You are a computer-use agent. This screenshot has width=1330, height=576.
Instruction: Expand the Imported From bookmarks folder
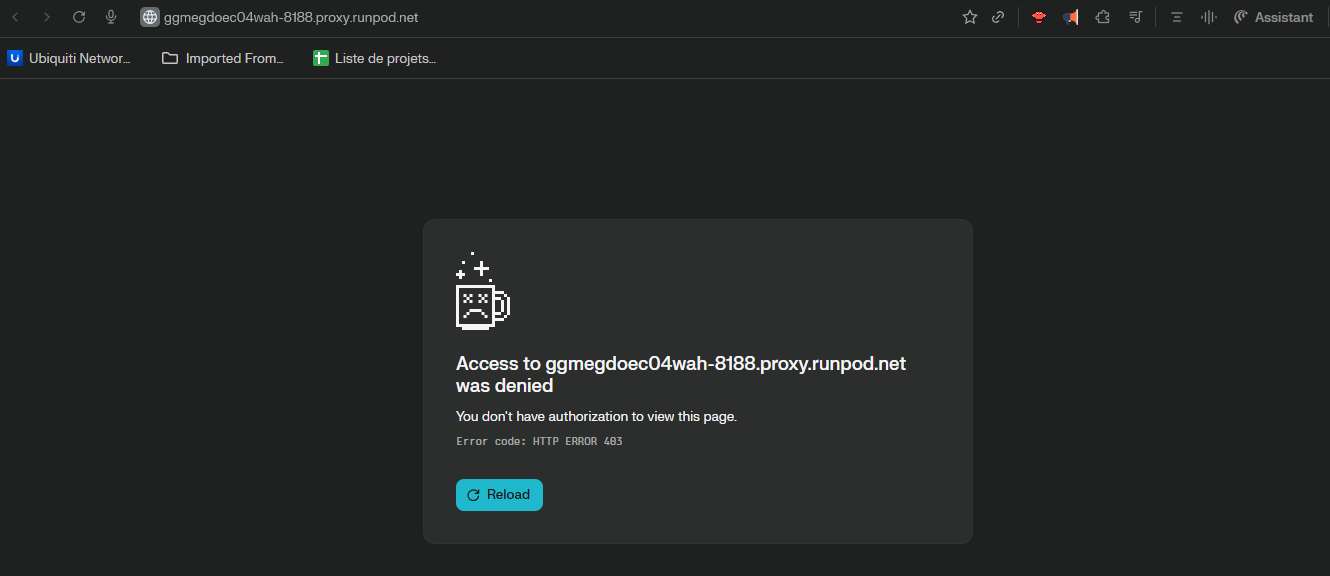[223, 58]
